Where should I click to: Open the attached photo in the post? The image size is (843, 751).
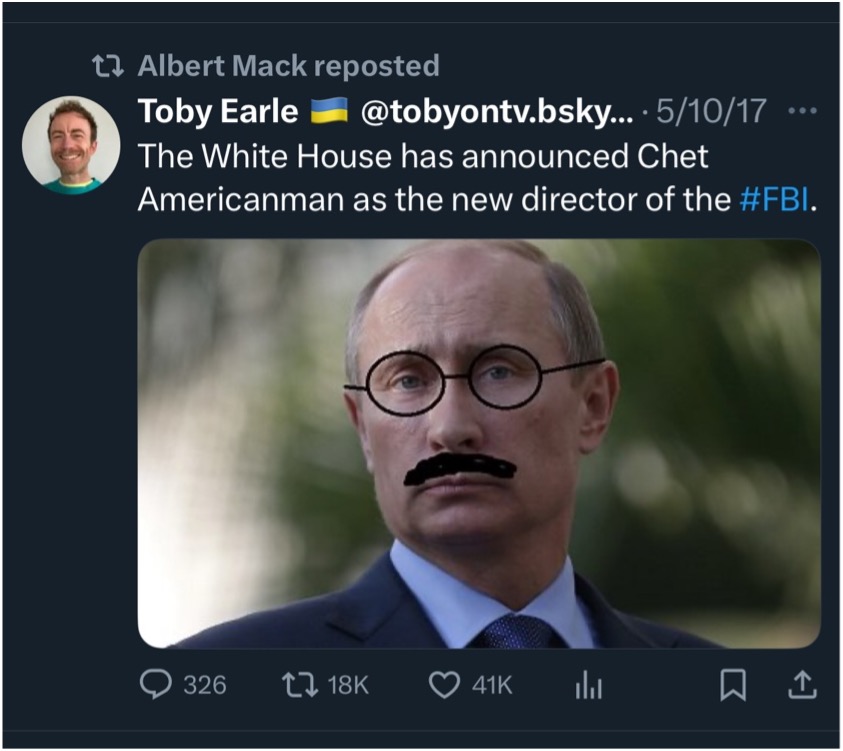(478, 443)
